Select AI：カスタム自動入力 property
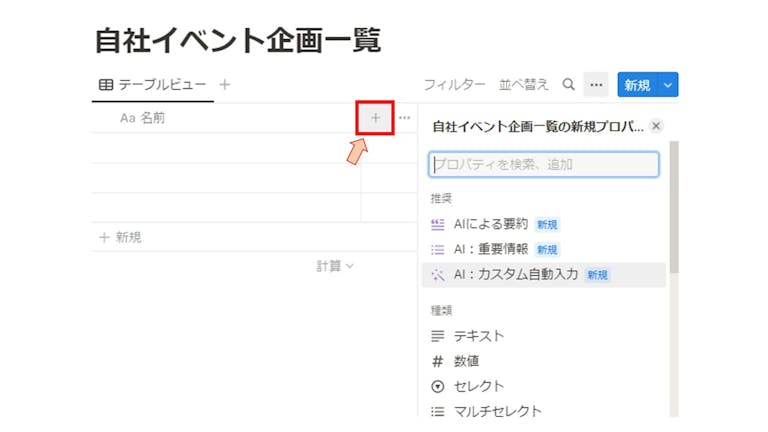The width and height of the screenshot is (768, 432). tap(544, 275)
